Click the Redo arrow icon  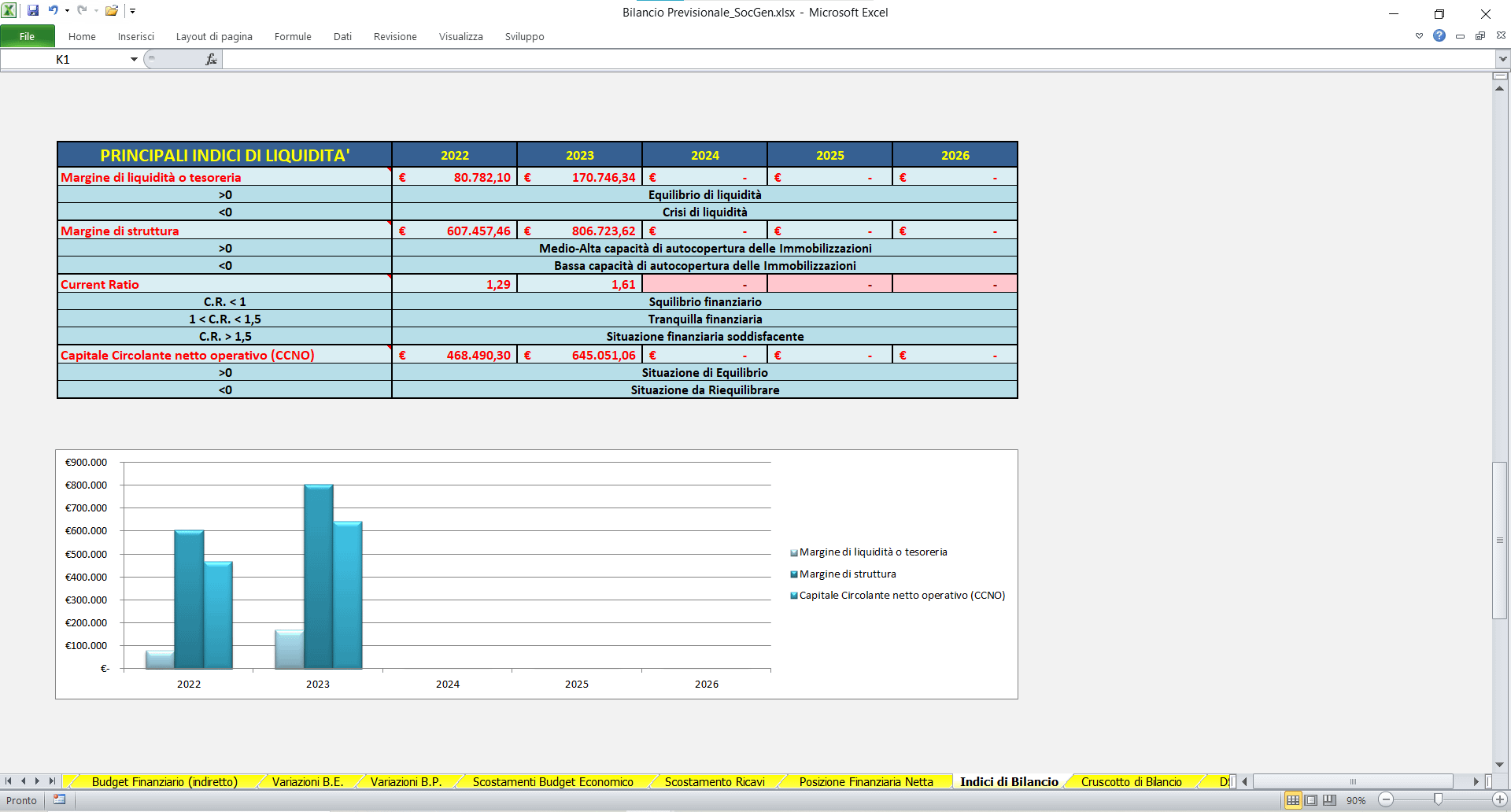(x=82, y=10)
